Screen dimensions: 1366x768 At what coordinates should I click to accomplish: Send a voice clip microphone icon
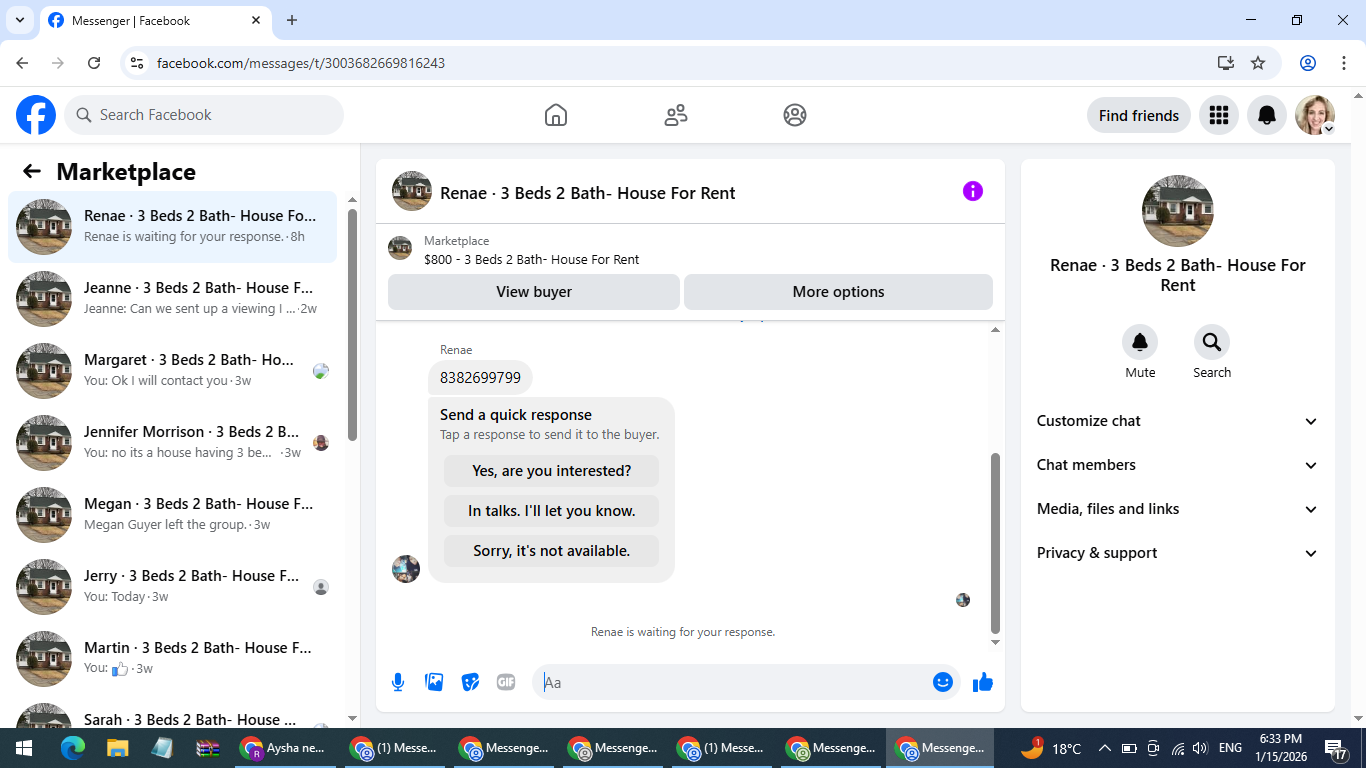tap(398, 682)
